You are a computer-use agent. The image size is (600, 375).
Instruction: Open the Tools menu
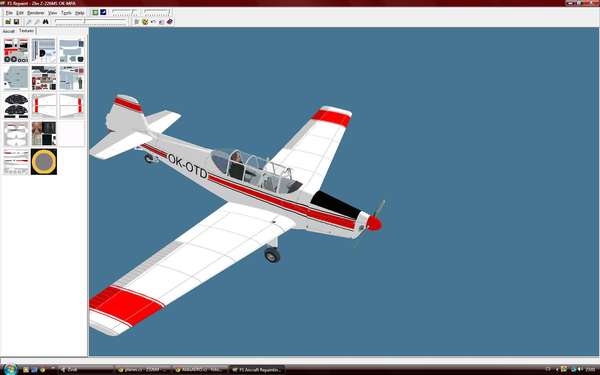[x=66, y=13]
